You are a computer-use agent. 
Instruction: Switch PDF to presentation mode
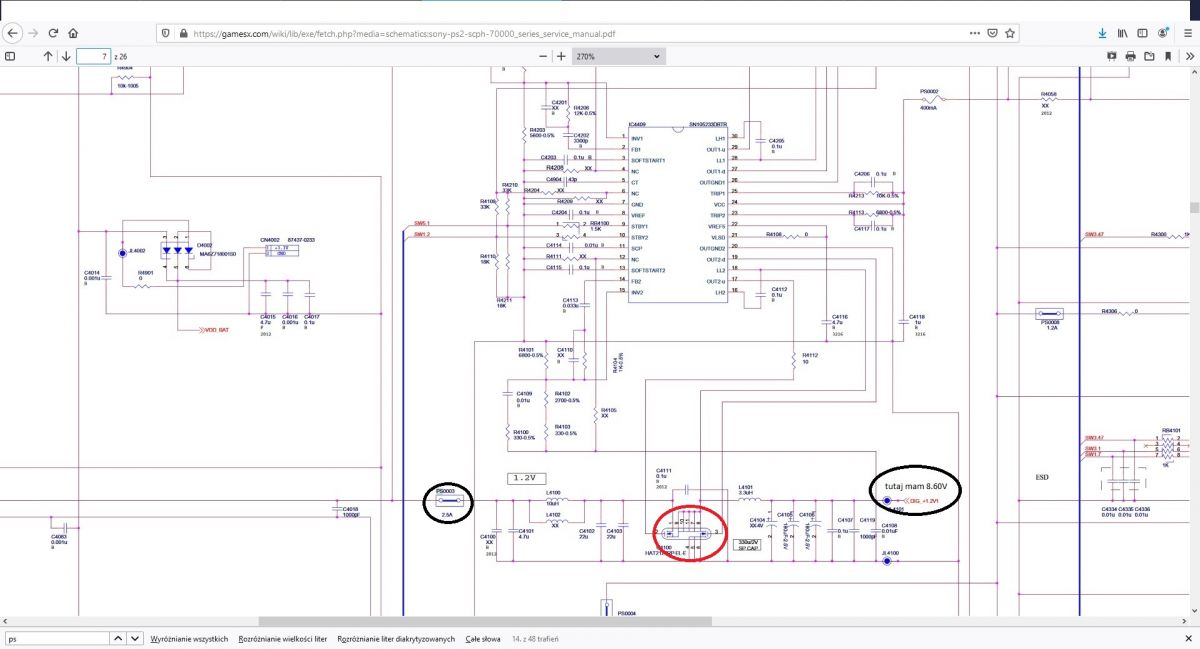[x=1111, y=57]
